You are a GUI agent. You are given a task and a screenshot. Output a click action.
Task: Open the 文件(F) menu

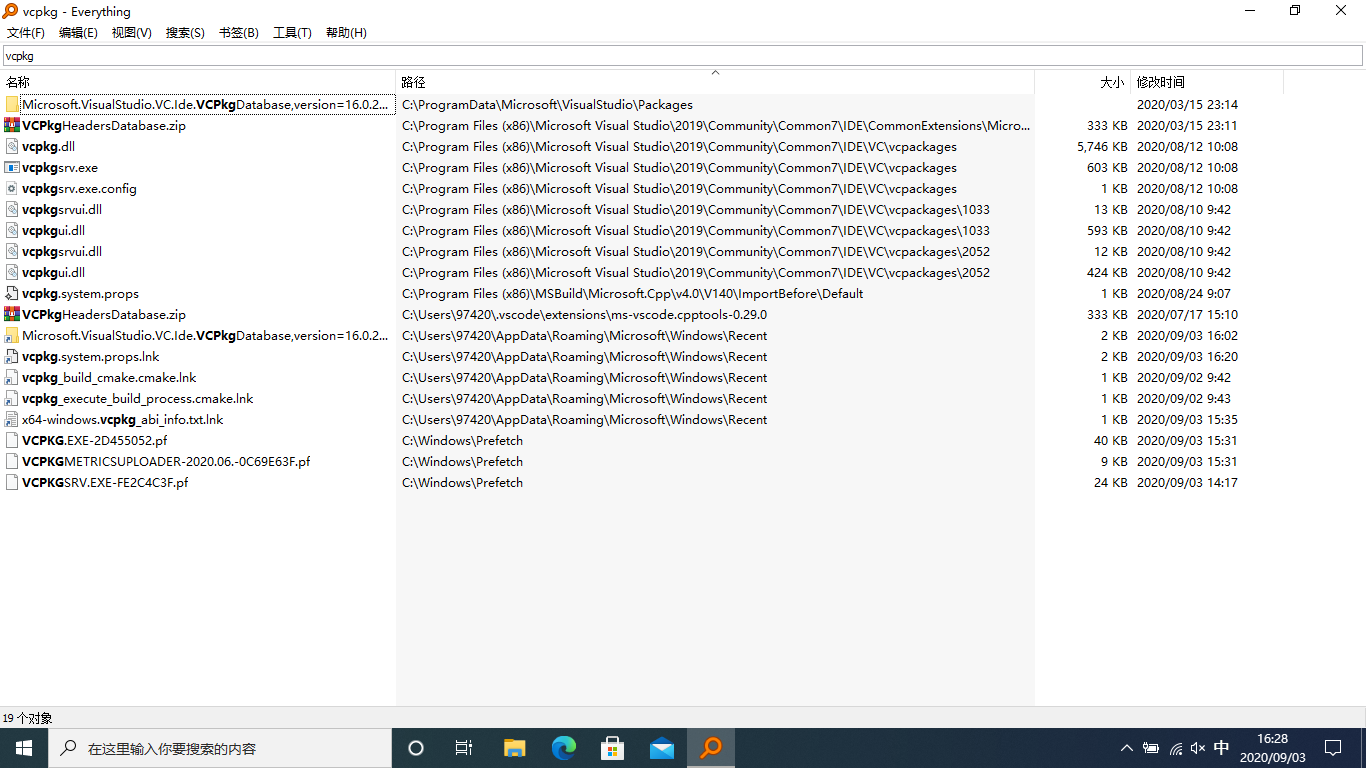[x=26, y=33]
